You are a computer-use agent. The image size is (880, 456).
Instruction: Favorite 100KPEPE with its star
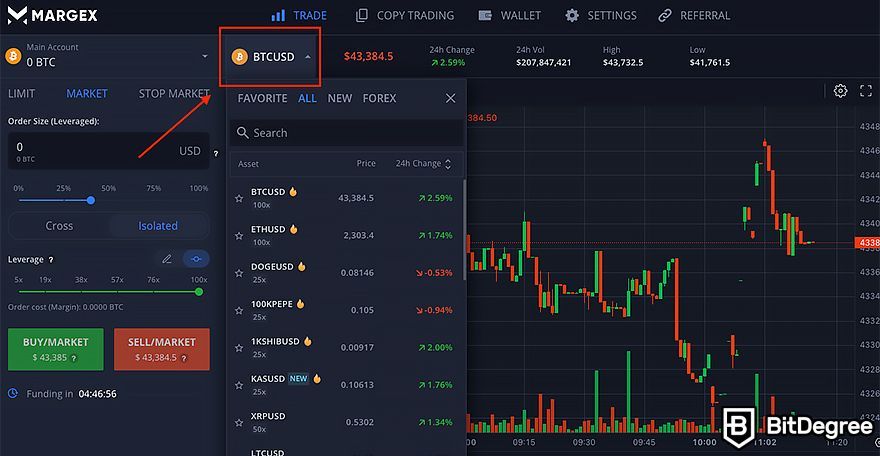coord(239,310)
